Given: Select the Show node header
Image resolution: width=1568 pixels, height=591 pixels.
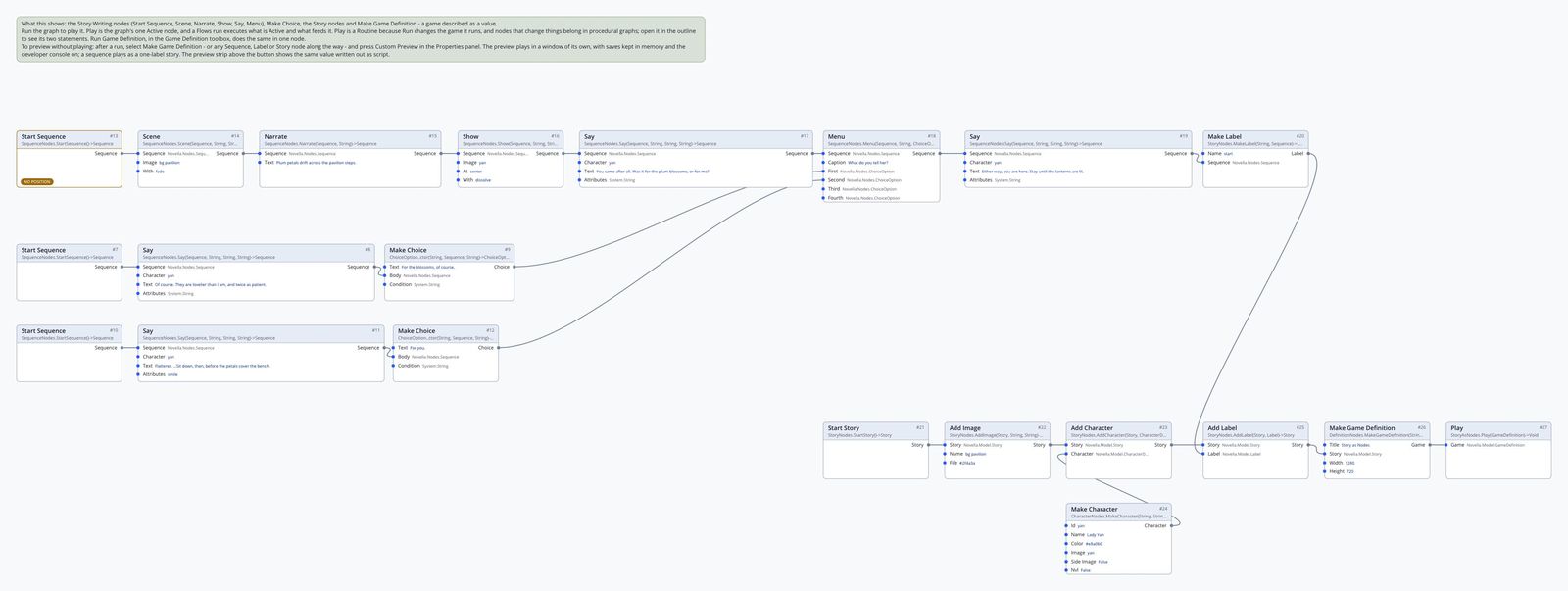Looking at the screenshot, I should (x=510, y=139).
